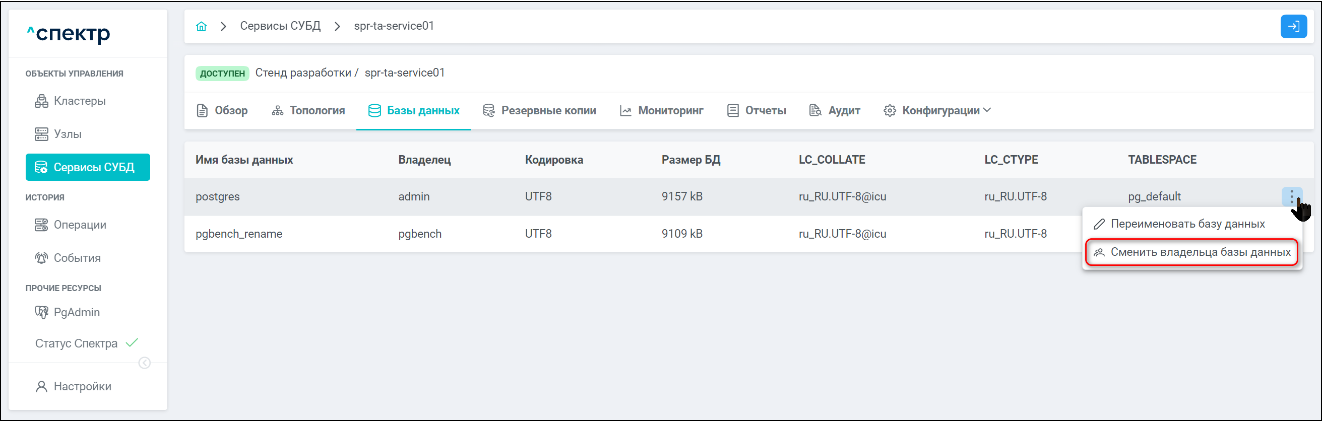This screenshot has height=422, width=1323.
Task: Select the pgbench_rename database row
Action: coord(238,234)
